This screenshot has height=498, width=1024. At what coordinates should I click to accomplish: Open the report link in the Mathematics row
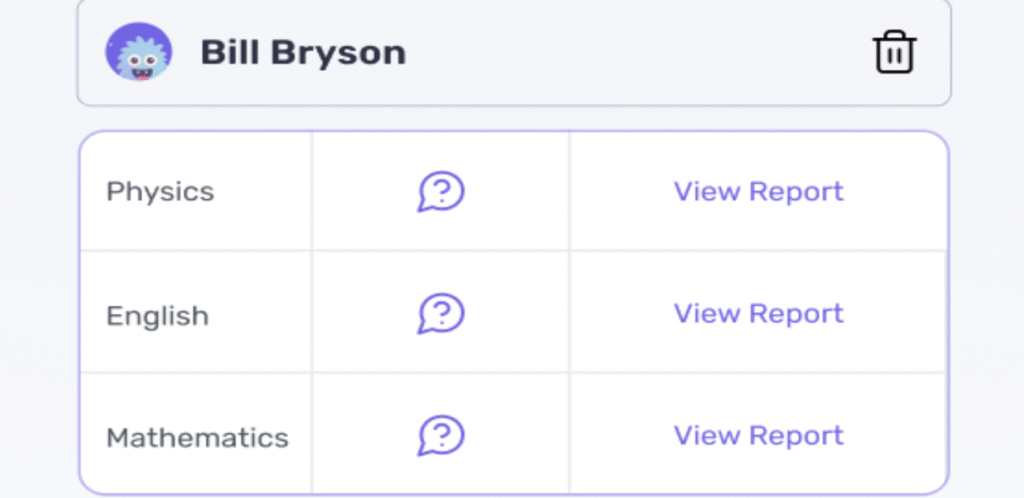click(x=758, y=436)
